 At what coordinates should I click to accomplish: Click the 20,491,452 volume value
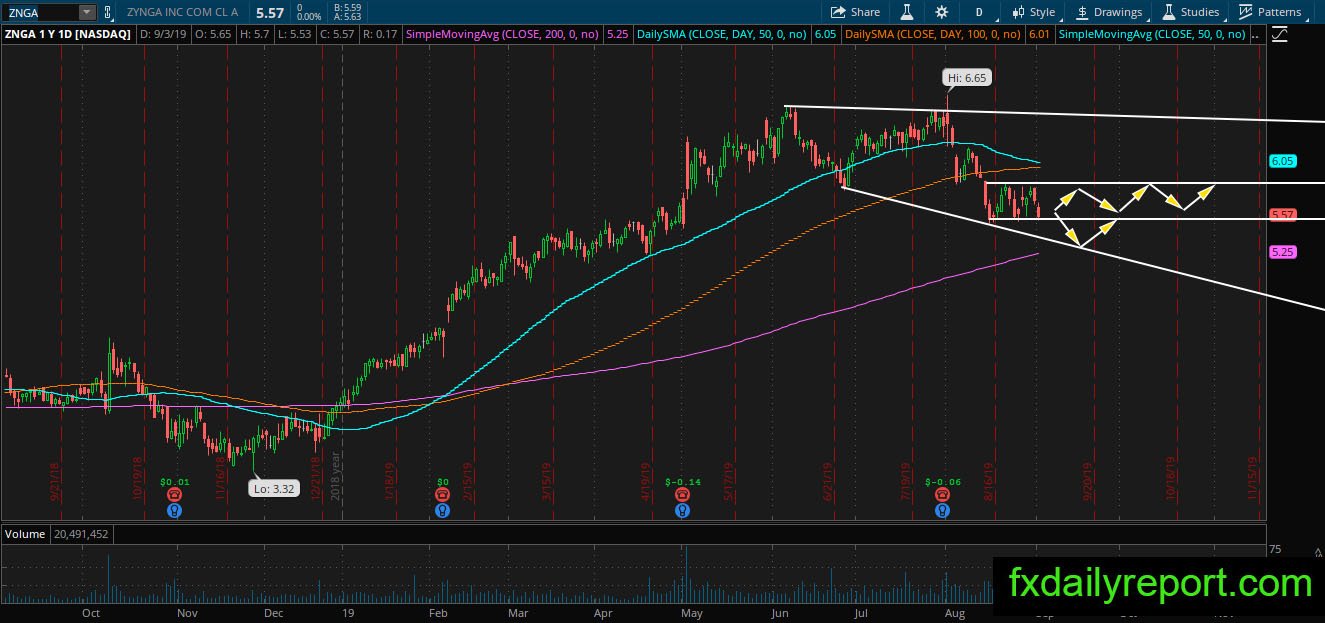[x=80, y=534]
